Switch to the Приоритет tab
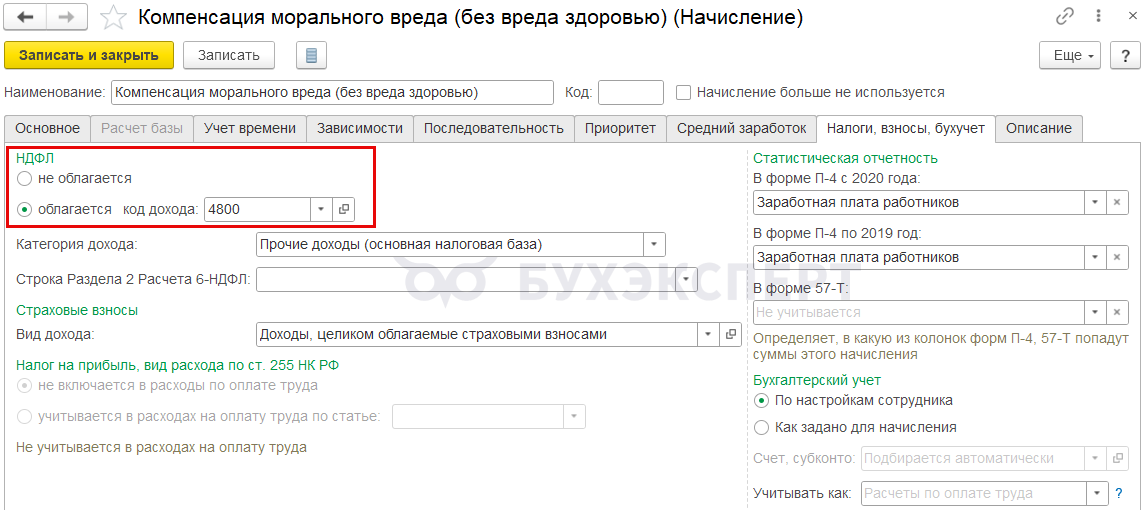This screenshot has height=510, width=1145. pyautogui.click(x=620, y=129)
